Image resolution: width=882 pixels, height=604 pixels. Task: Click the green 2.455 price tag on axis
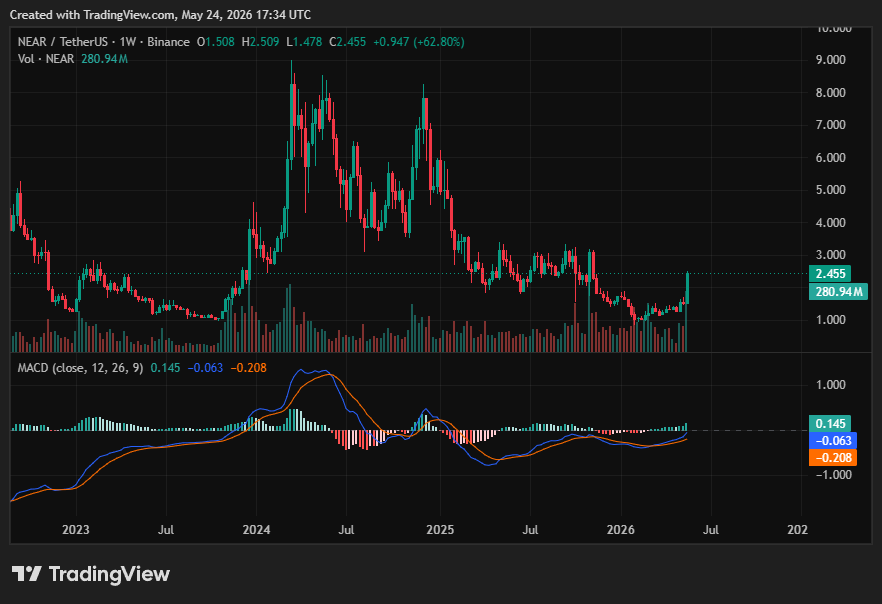coord(830,274)
